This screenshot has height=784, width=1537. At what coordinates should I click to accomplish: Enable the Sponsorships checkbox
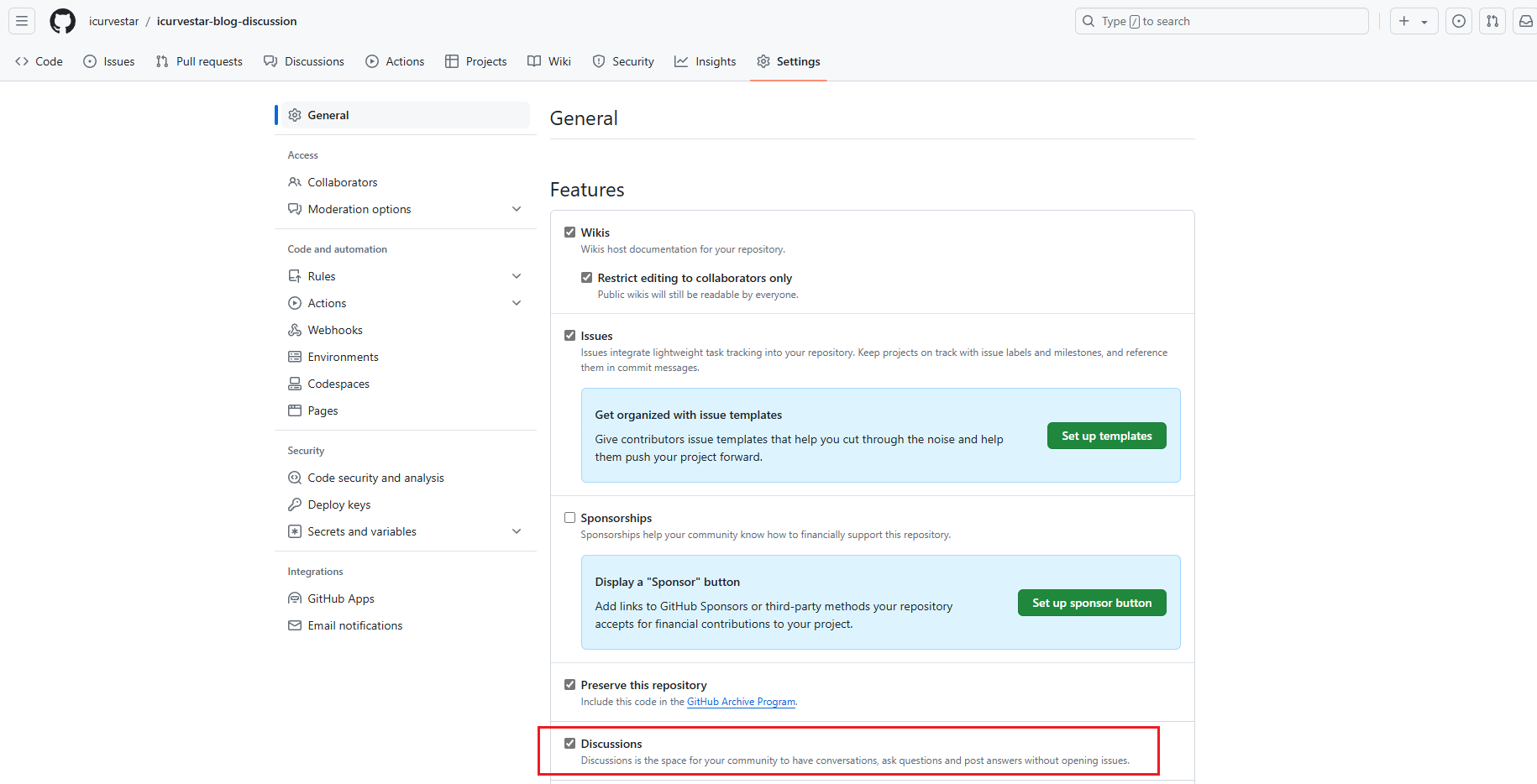coord(569,518)
